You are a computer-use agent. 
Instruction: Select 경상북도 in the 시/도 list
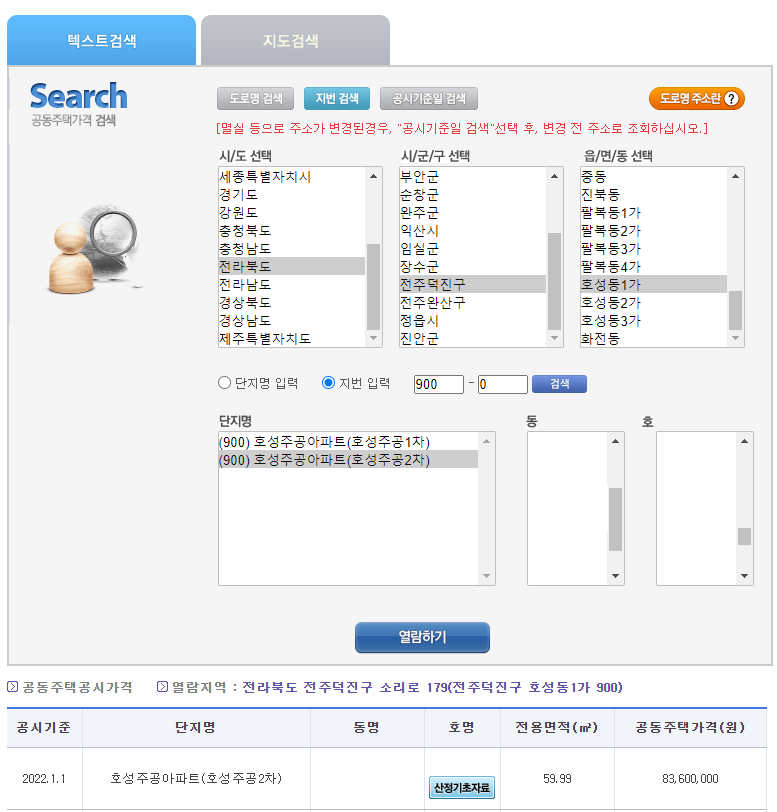point(292,302)
